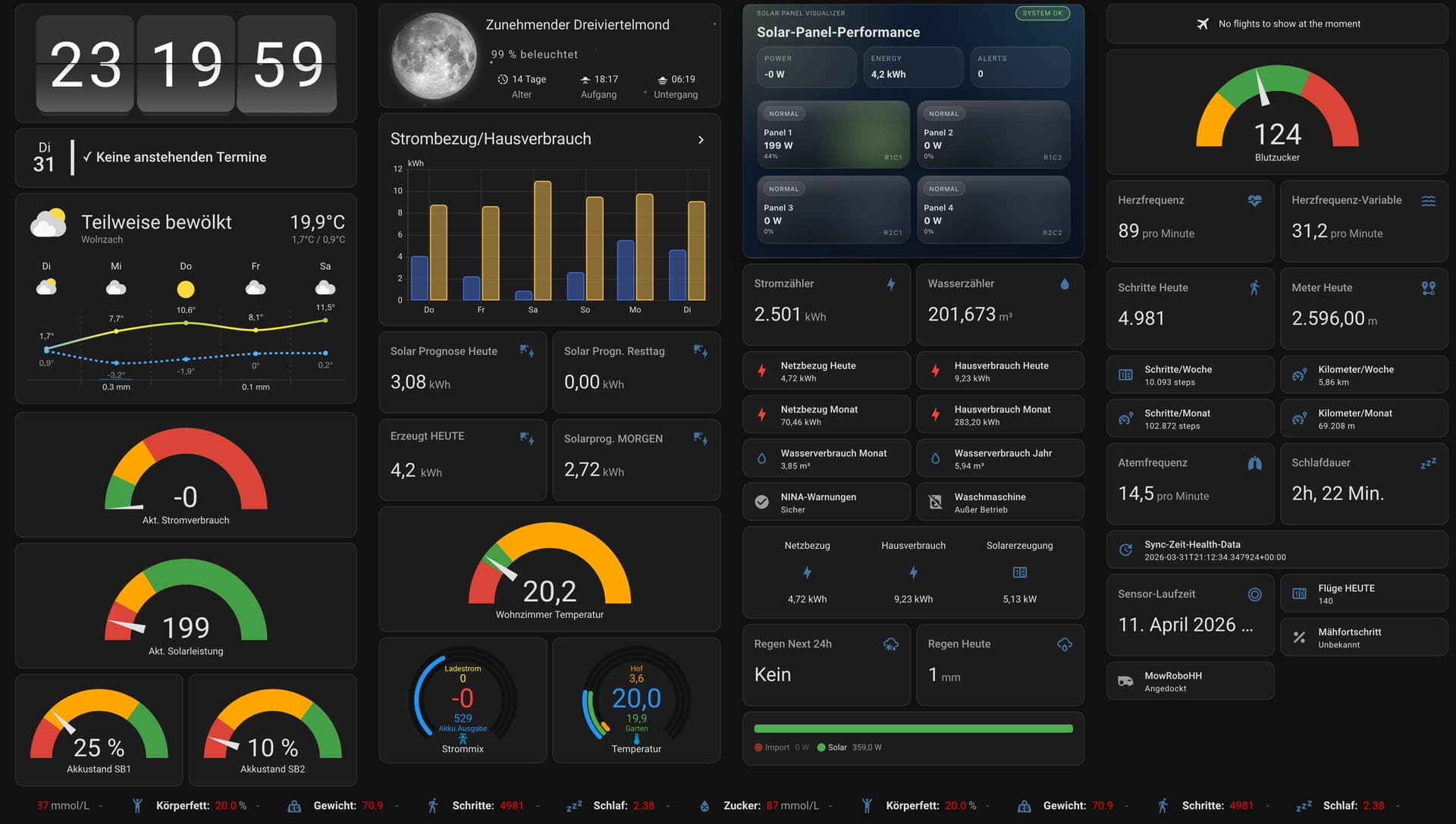Select the Panel 4 tile in solar visualizer
This screenshot has width=1456, height=824.
[x=993, y=210]
